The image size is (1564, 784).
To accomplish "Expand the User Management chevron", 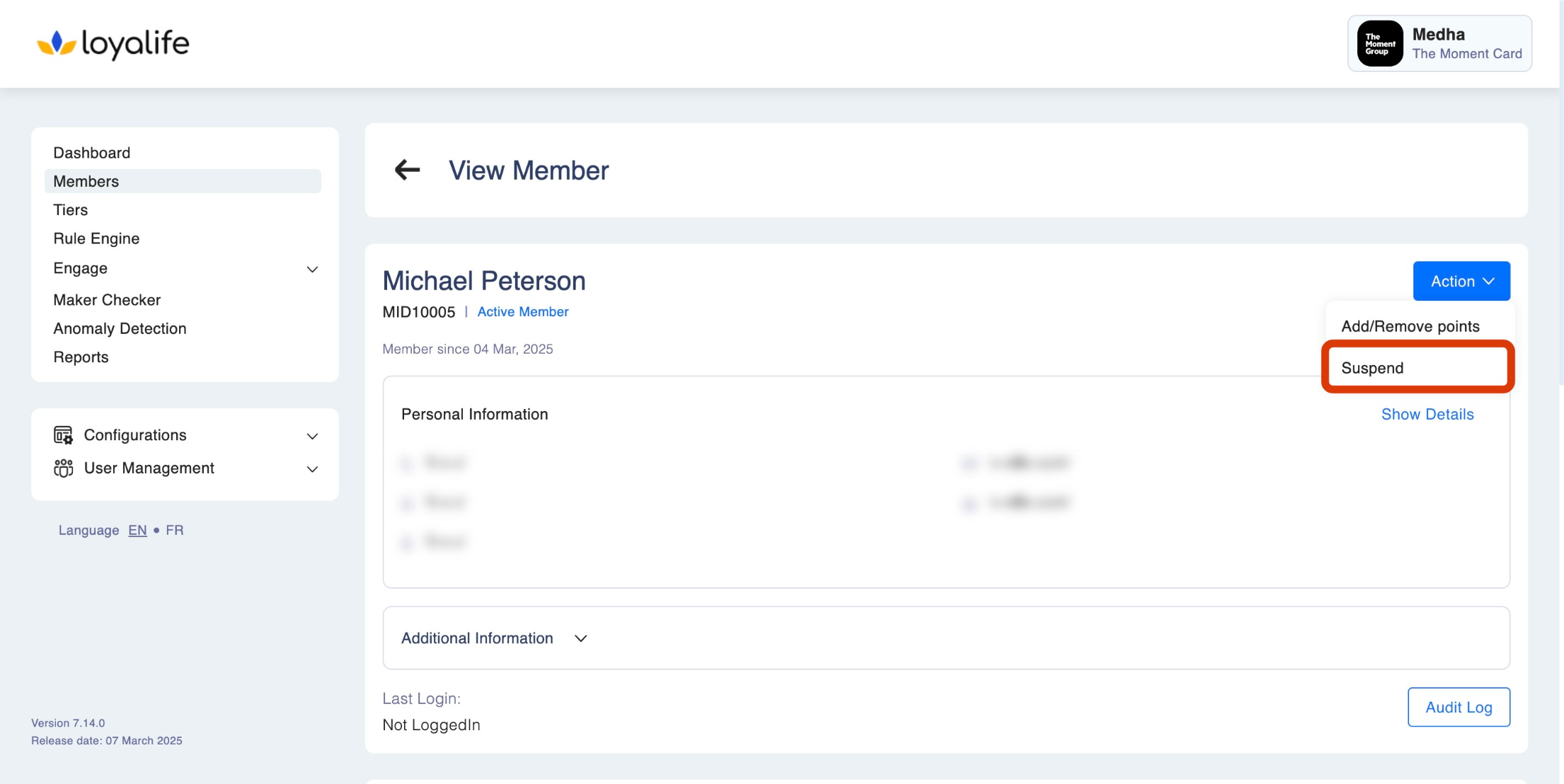I will [312, 469].
